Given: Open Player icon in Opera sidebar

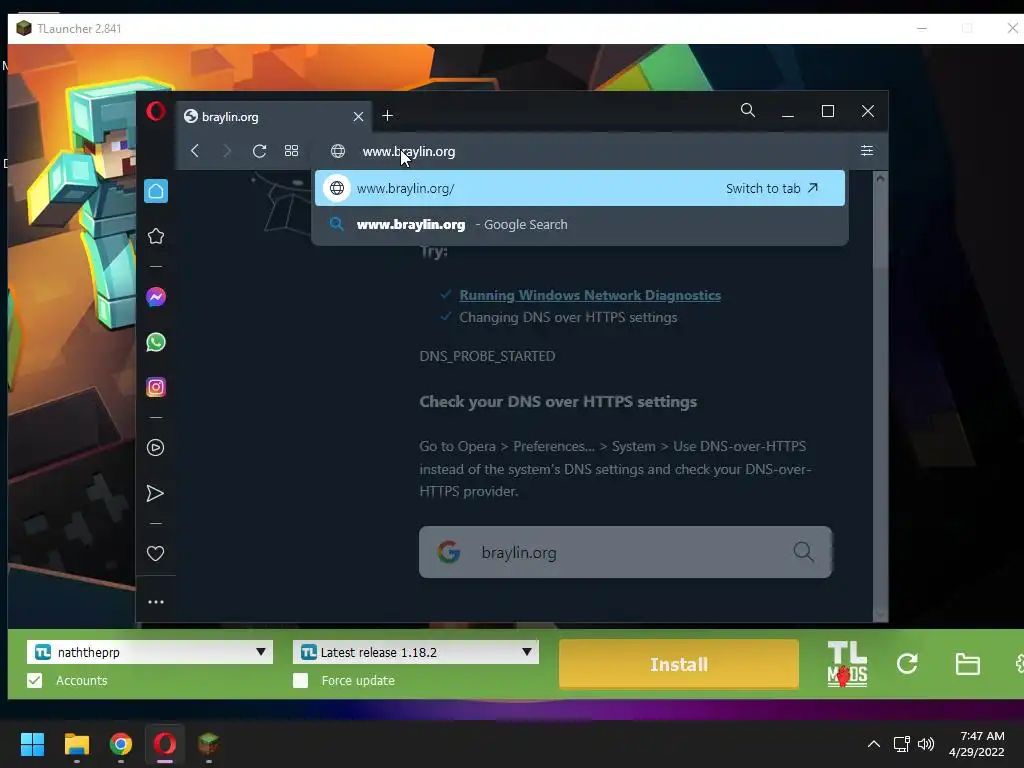Looking at the screenshot, I should [155, 447].
